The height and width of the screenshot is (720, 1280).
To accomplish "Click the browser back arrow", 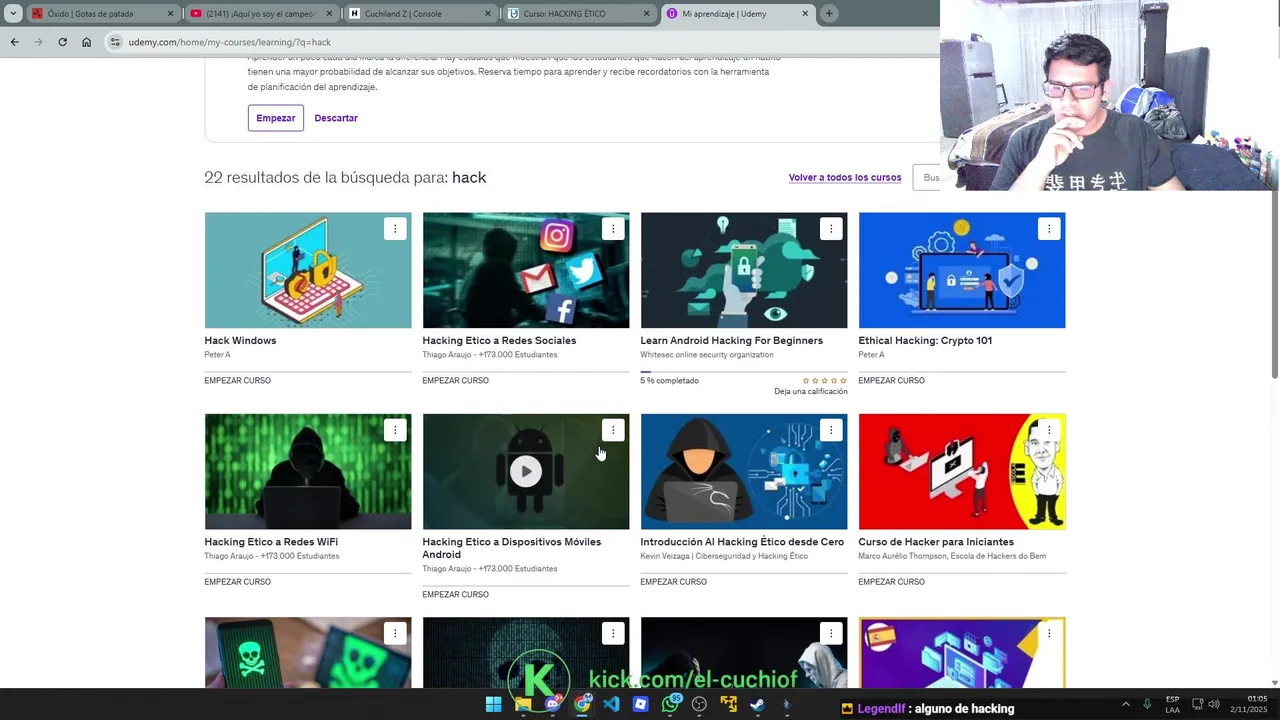I will (14, 42).
